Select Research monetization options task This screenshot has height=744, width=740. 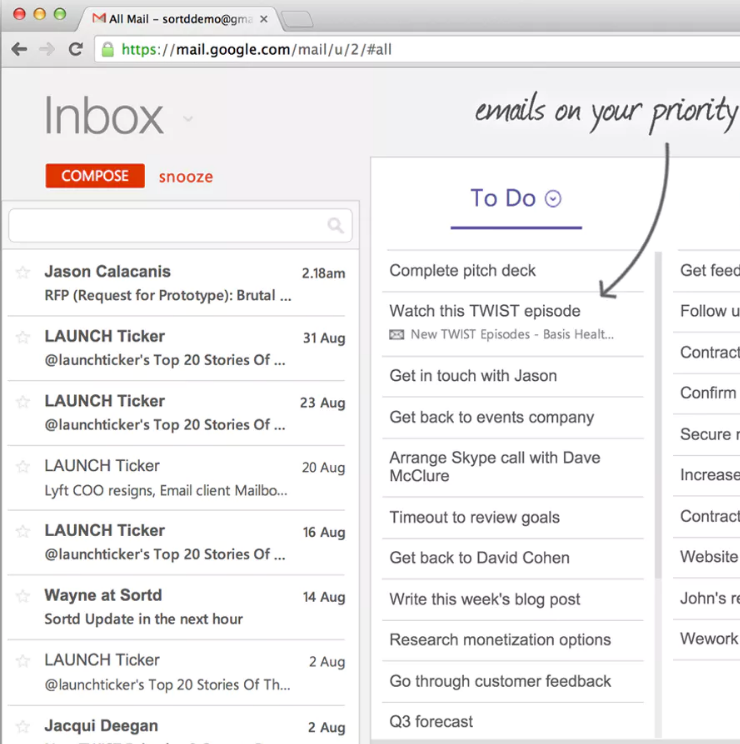point(513,640)
